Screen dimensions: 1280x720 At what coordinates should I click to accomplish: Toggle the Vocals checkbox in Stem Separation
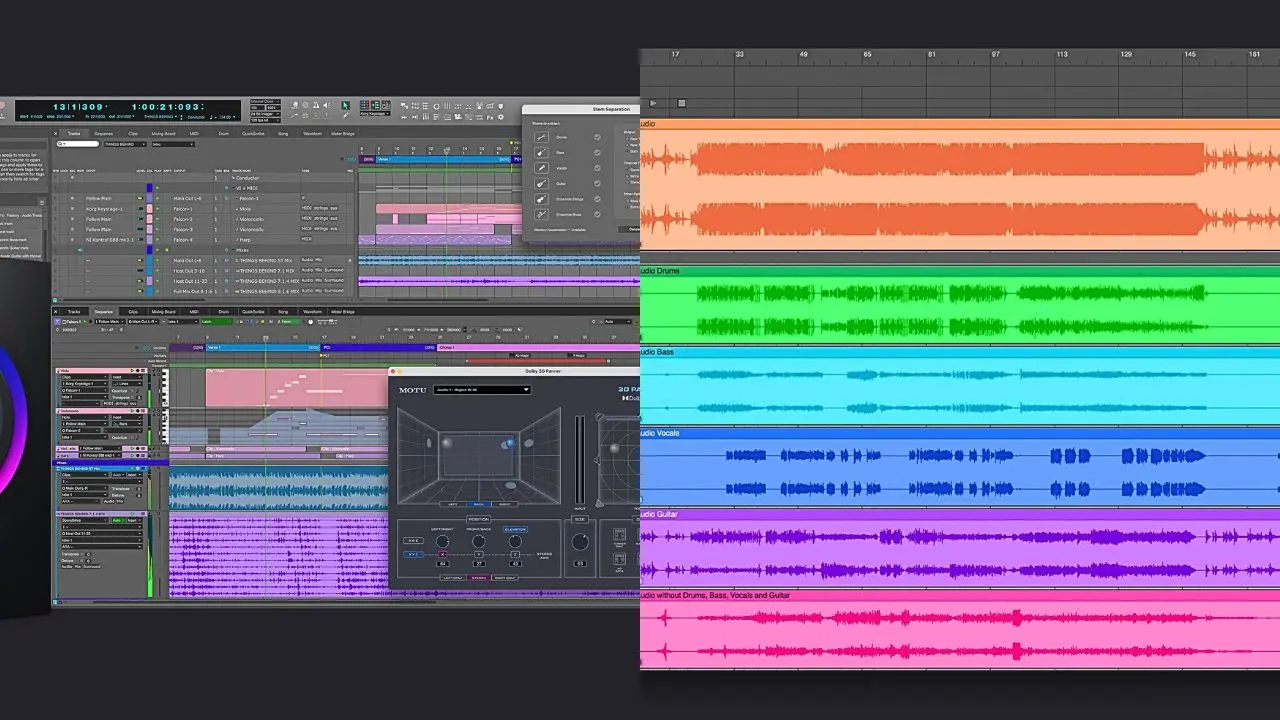point(597,168)
